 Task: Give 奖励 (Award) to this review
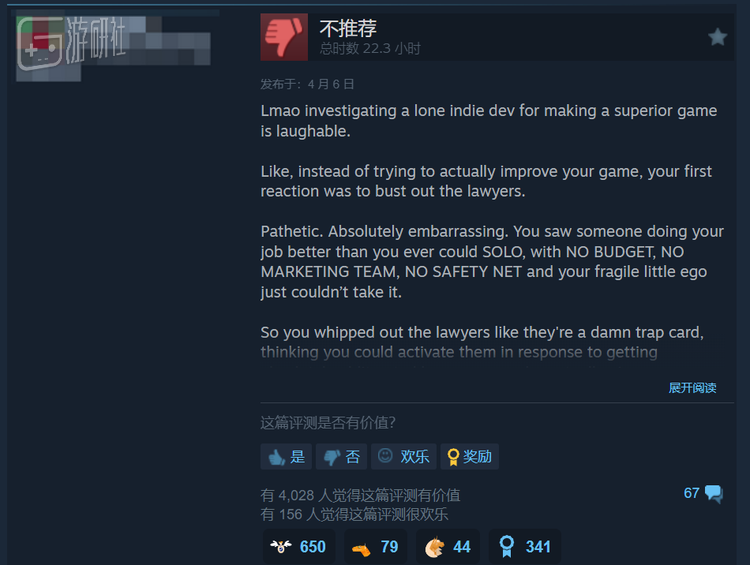(469, 456)
